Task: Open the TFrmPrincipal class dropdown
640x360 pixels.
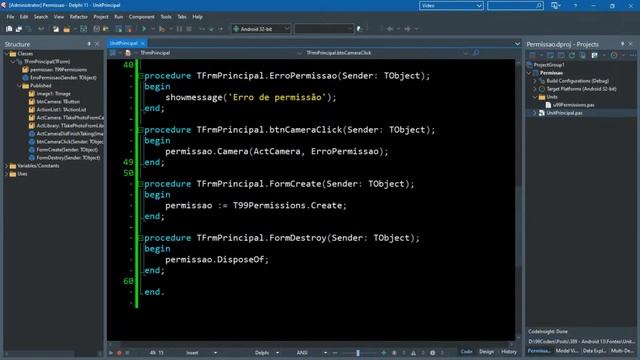Action: click(300, 53)
